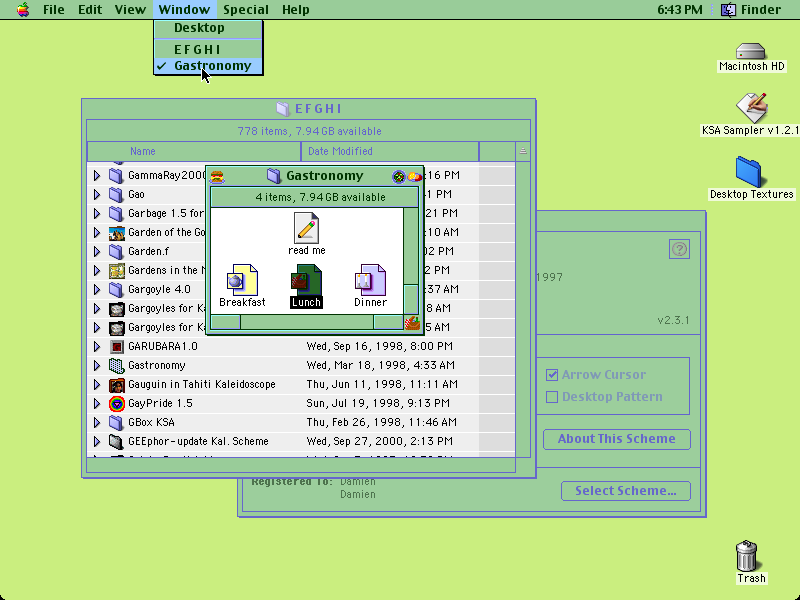Image resolution: width=800 pixels, height=600 pixels.
Task: Click date Thu, Jun 11, 1998, 11:11 AM
Action: point(382,385)
